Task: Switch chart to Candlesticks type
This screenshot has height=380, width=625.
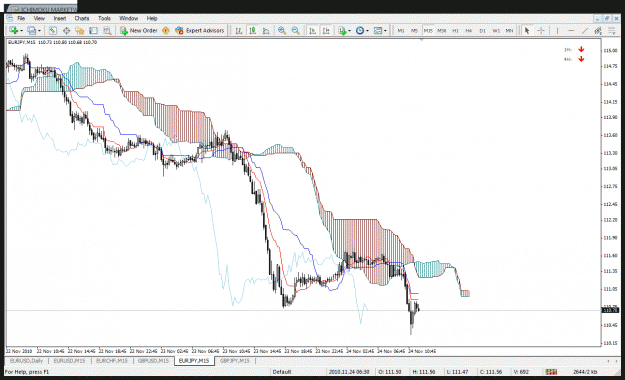Action: coord(252,30)
